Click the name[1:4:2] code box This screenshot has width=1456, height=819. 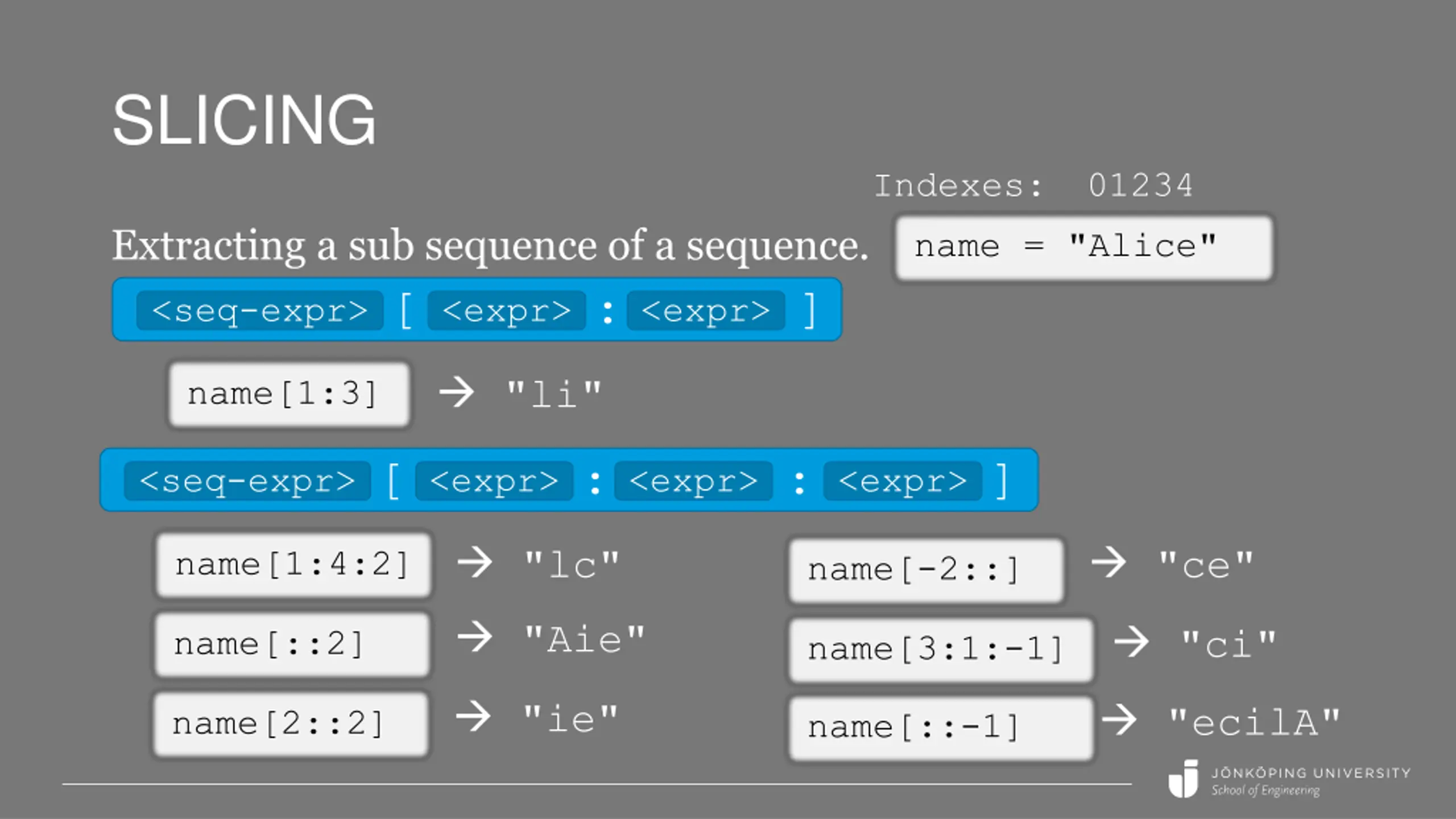[x=293, y=565]
